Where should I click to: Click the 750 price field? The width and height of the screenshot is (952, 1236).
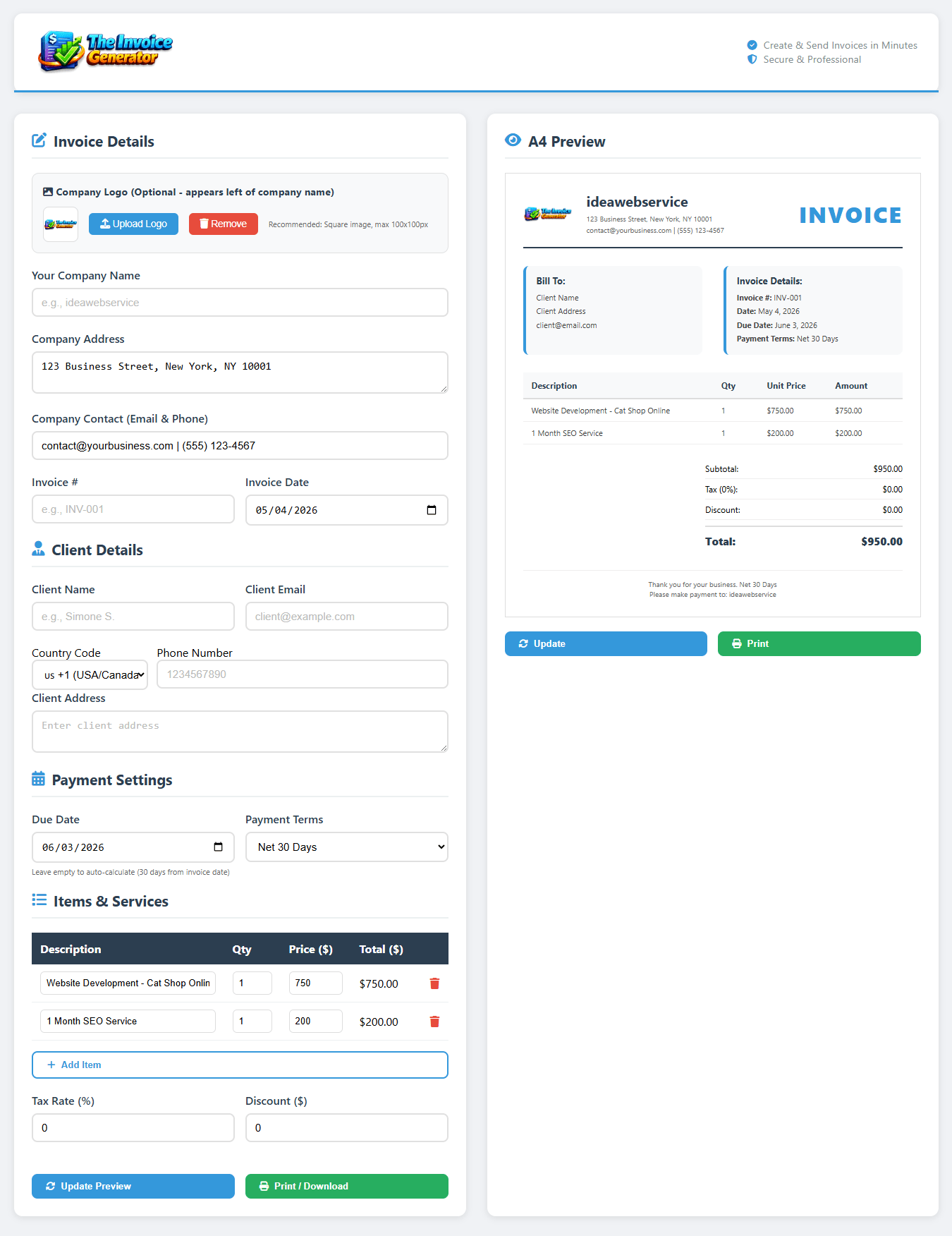(x=315, y=983)
